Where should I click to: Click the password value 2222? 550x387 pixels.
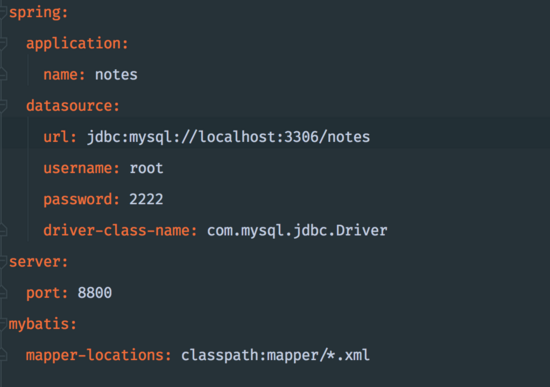(146, 199)
